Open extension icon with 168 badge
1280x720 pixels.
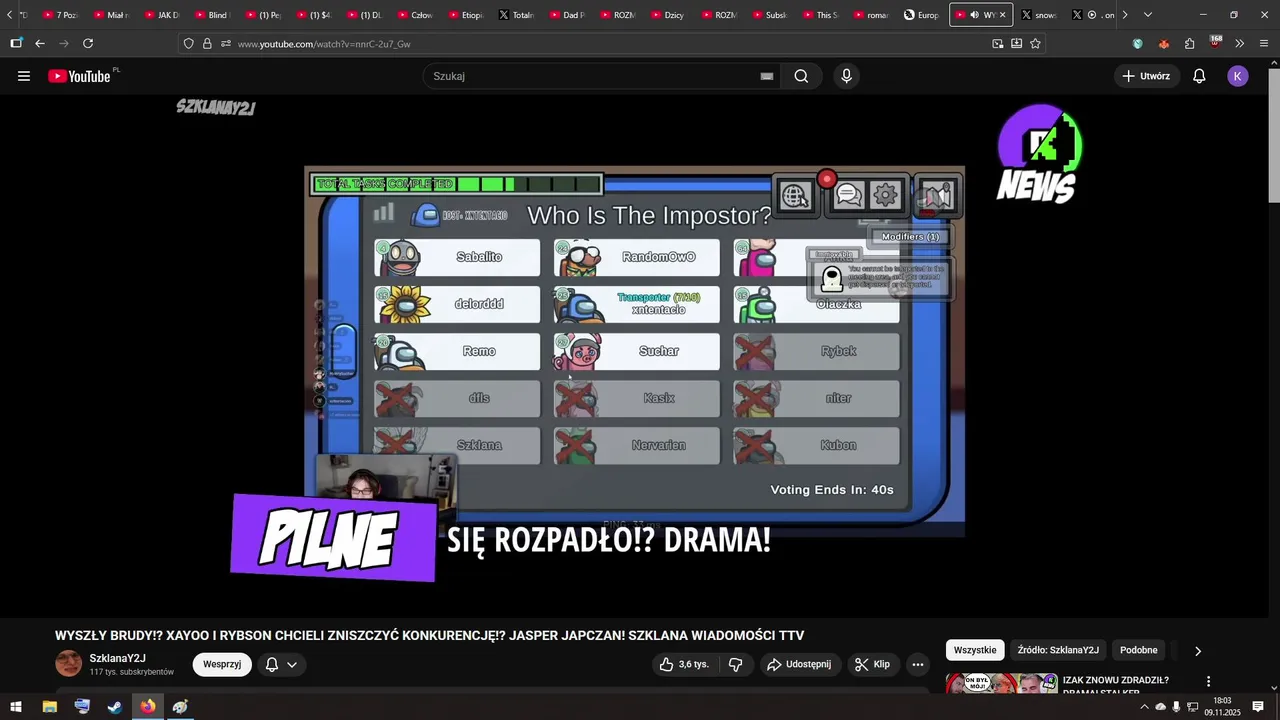1215,43
